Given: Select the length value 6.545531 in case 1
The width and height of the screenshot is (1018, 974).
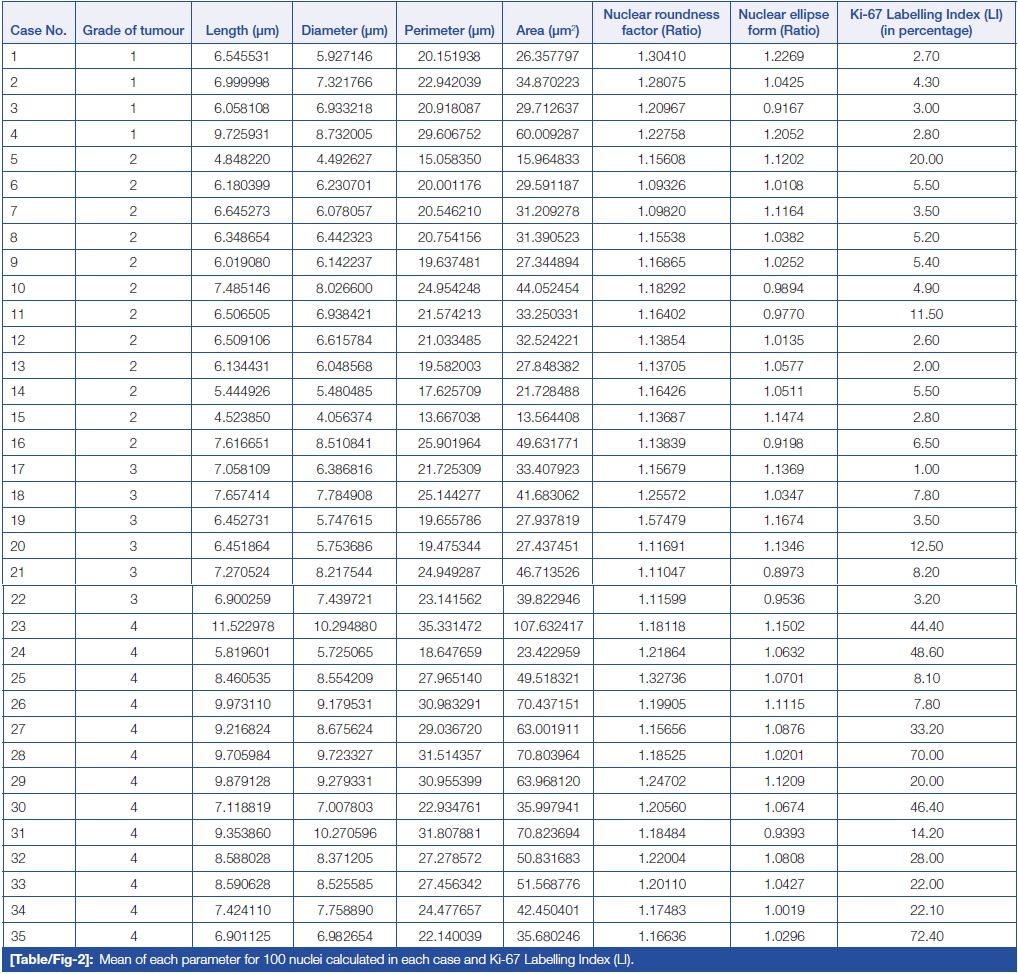Looking at the screenshot, I should pos(241,56).
